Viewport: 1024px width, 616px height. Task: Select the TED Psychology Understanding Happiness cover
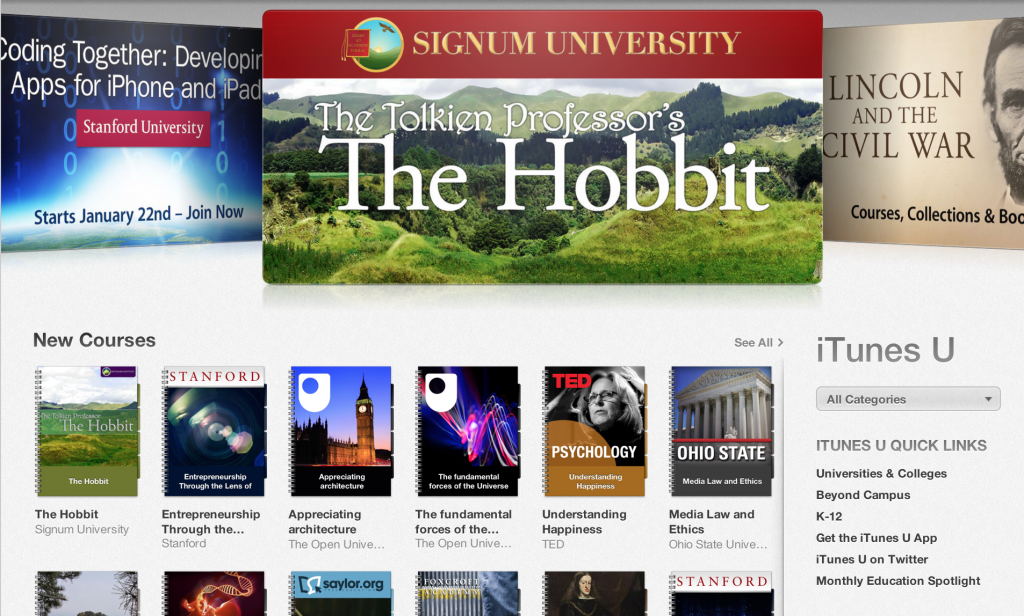594,431
